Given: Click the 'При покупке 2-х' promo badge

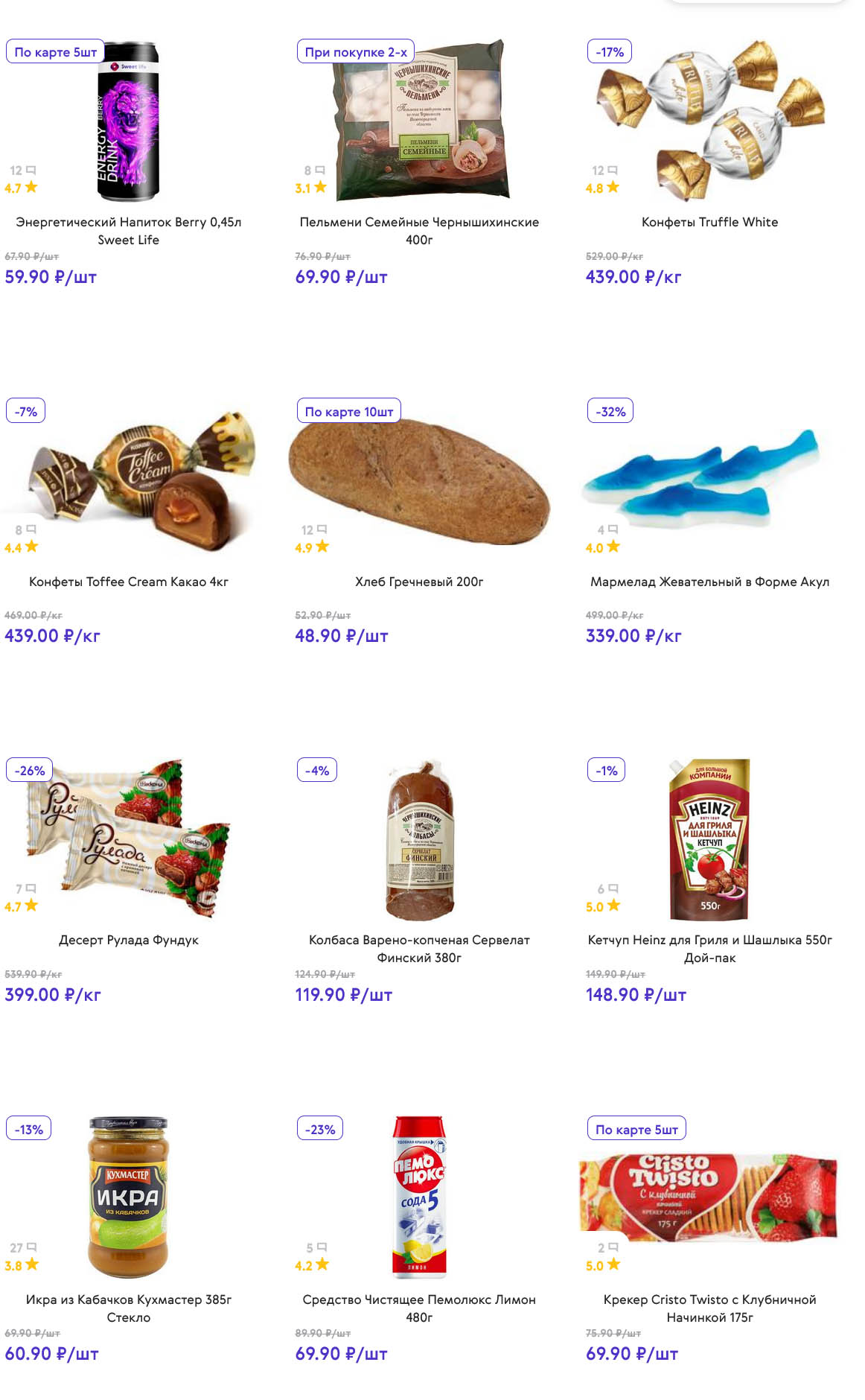Looking at the screenshot, I should pos(356,52).
